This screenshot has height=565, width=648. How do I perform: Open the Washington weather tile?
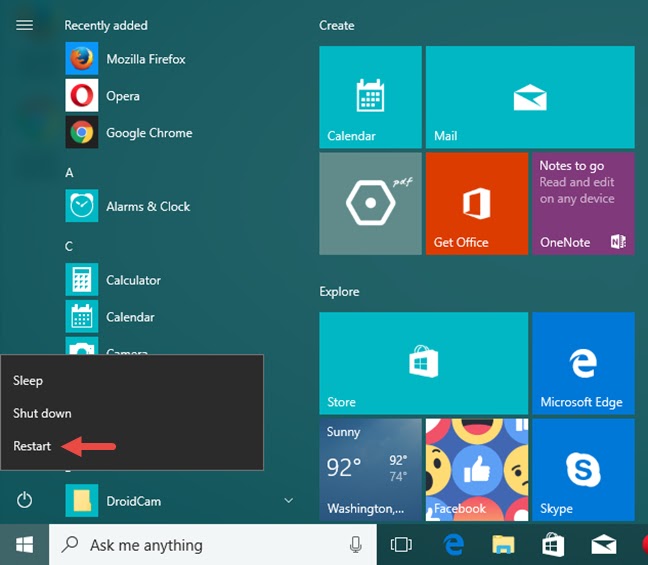point(370,470)
